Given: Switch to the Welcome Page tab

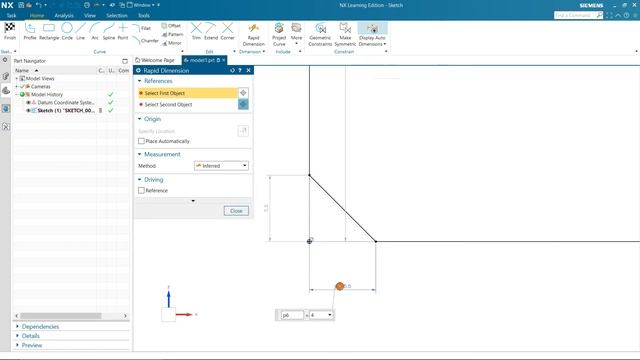Looking at the screenshot, I should (155, 60).
